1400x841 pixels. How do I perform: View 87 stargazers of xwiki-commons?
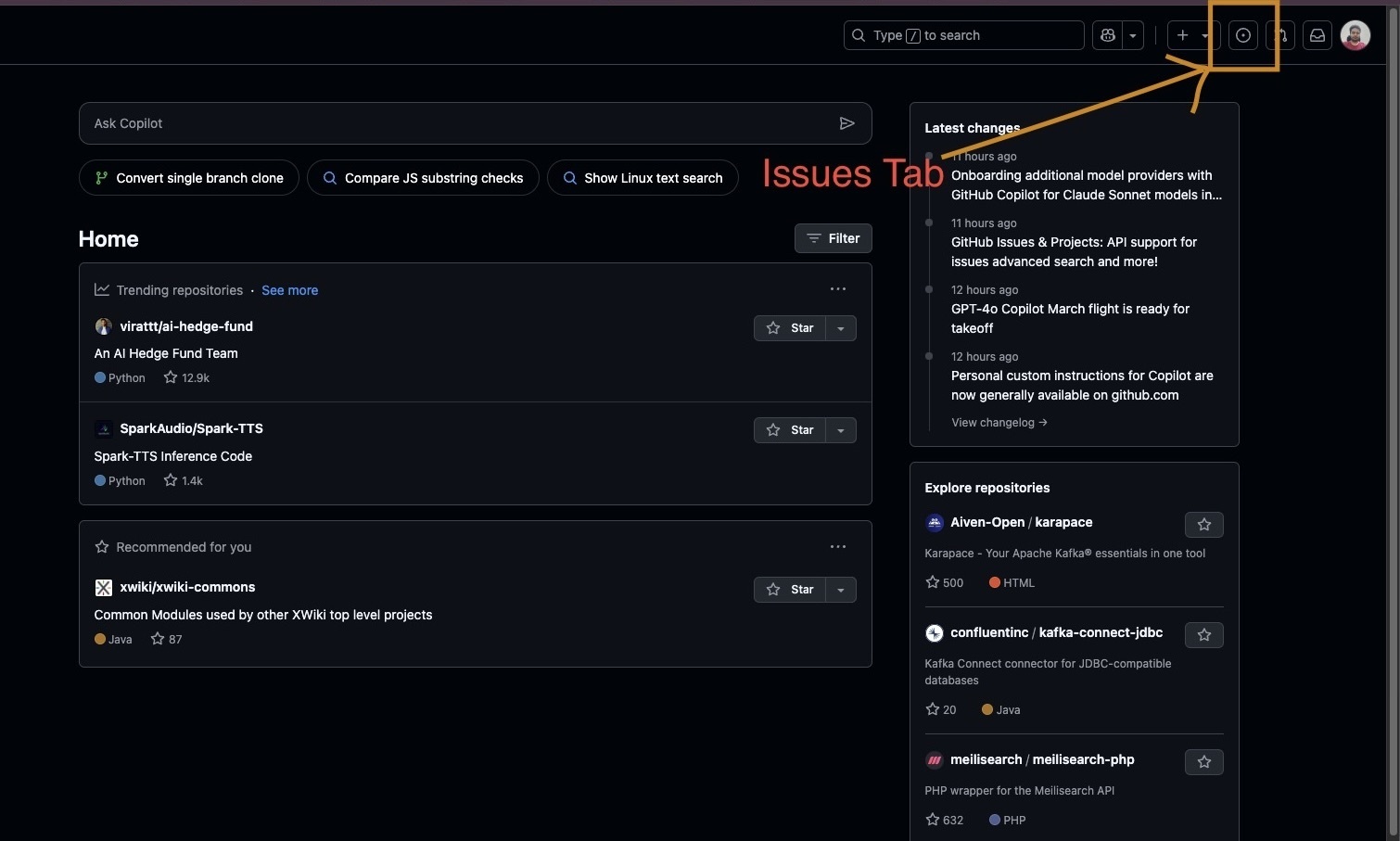point(166,639)
